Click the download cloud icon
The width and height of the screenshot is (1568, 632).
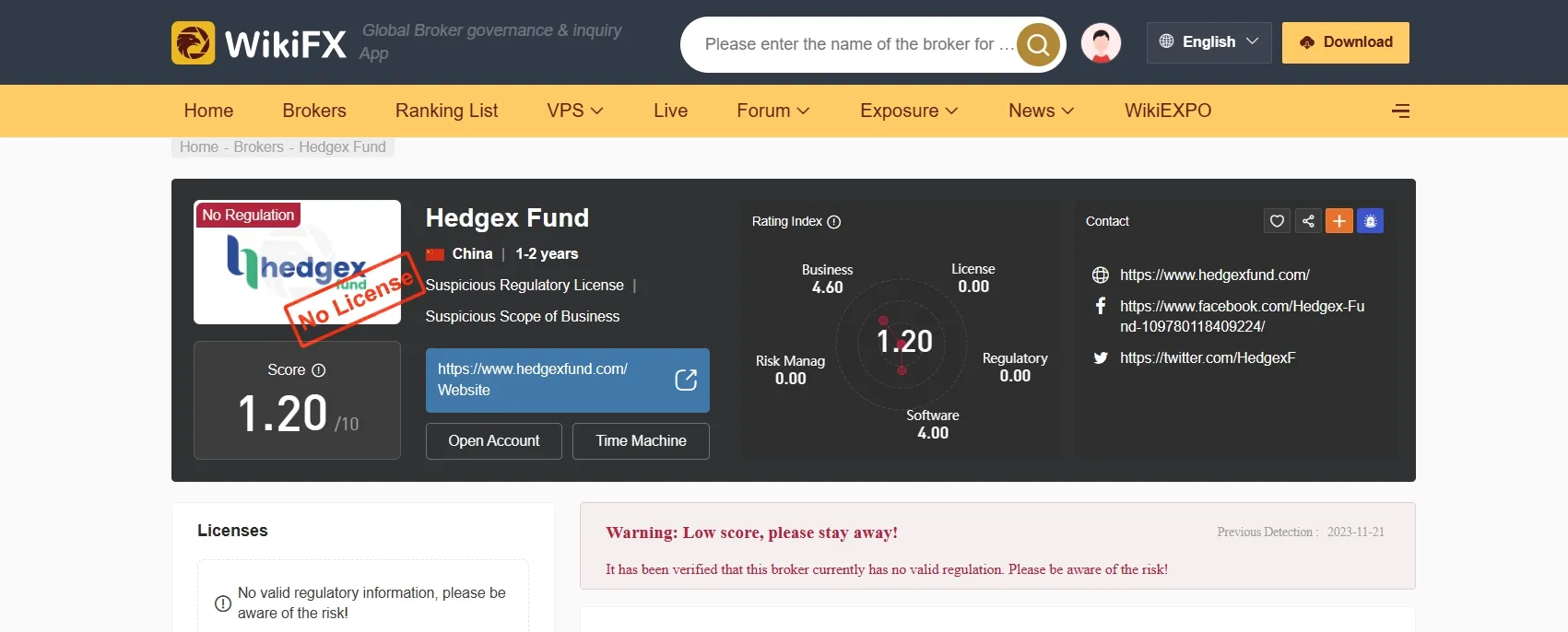[1306, 42]
